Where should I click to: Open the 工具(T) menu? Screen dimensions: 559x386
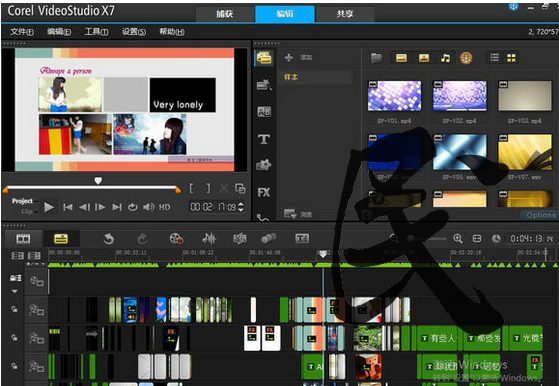point(96,32)
